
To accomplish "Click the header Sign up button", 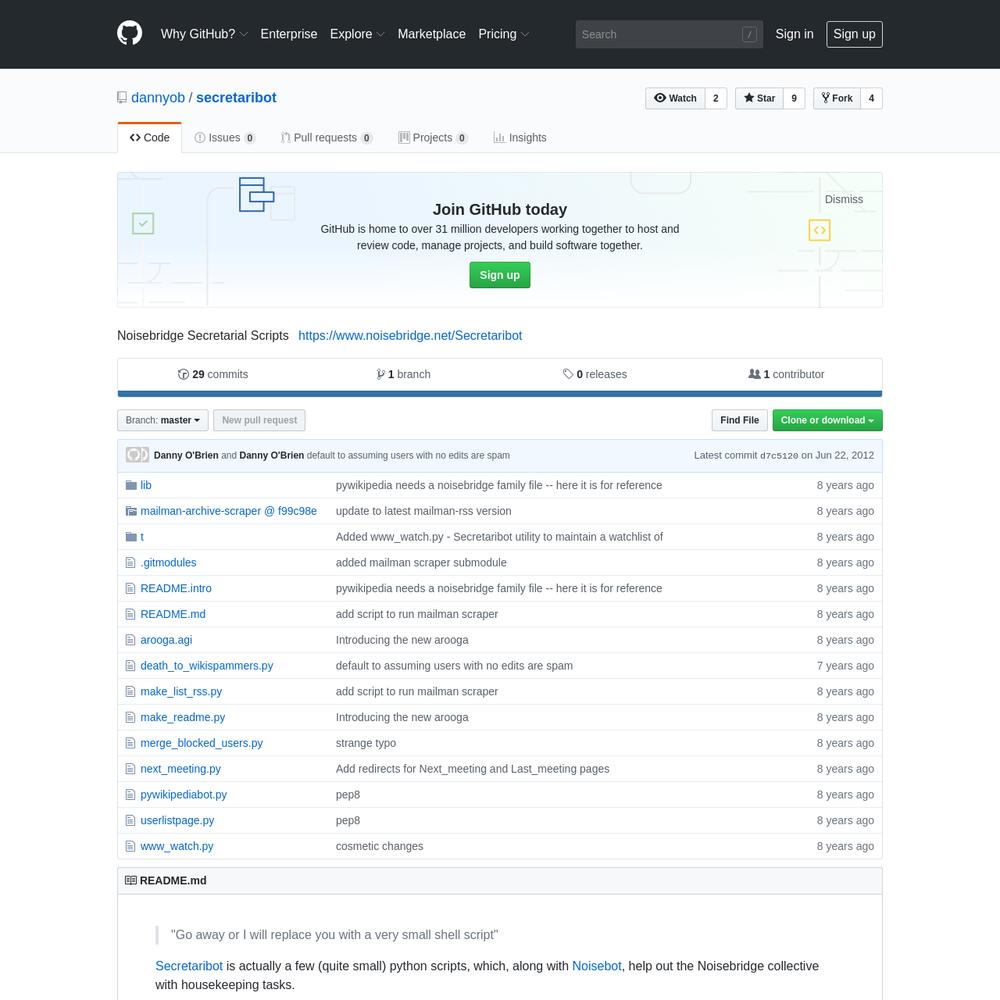I will coord(854,34).
